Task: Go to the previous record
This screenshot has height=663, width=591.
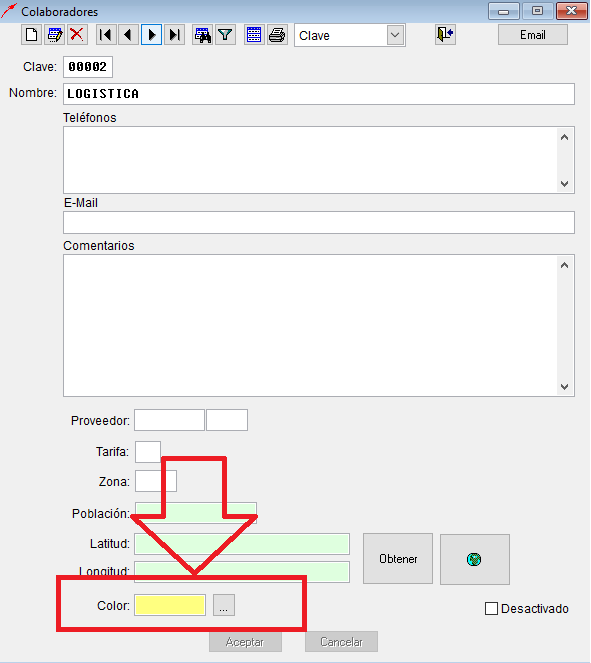Action: (x=129, y=35)
